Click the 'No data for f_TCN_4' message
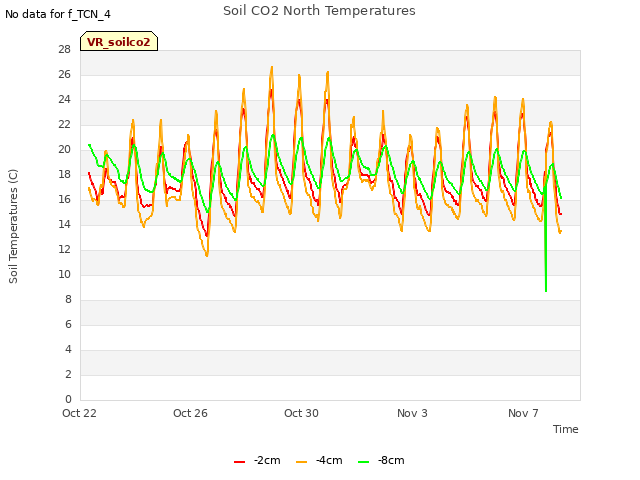 point(58,14)
